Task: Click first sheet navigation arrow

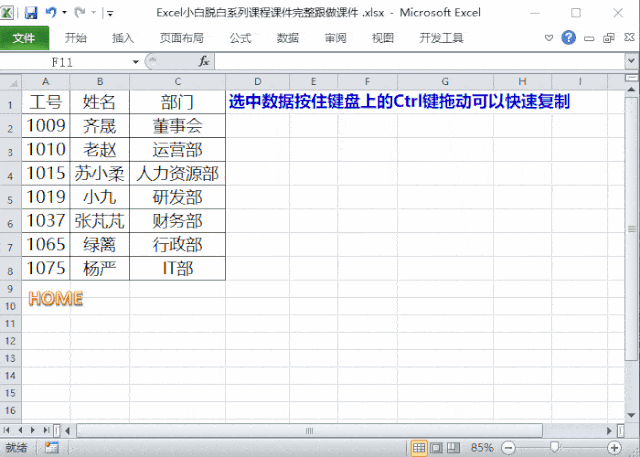Action: pos(7,430)
